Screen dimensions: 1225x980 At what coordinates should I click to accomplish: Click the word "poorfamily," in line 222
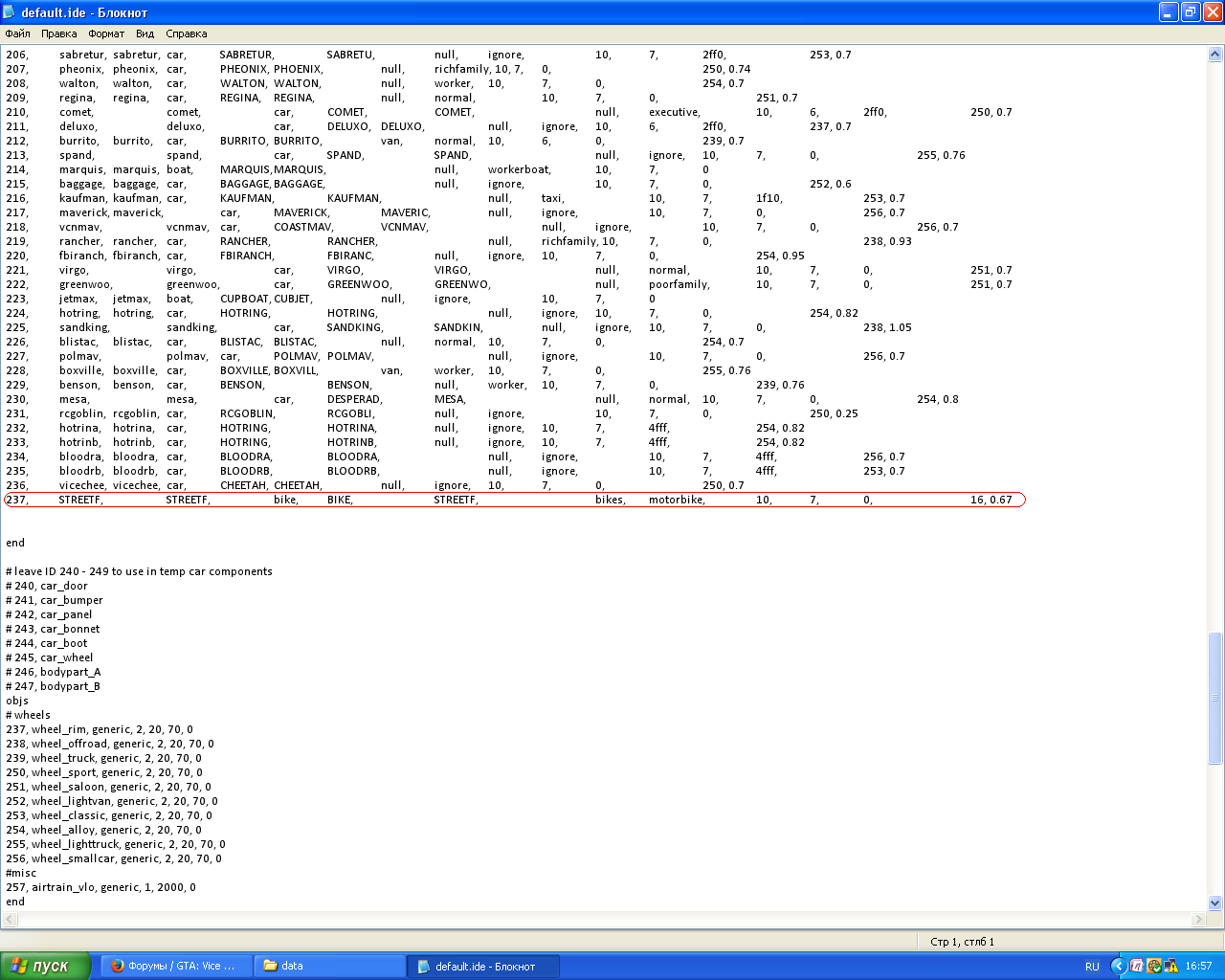pyautogui.click(x=679, y=284)
